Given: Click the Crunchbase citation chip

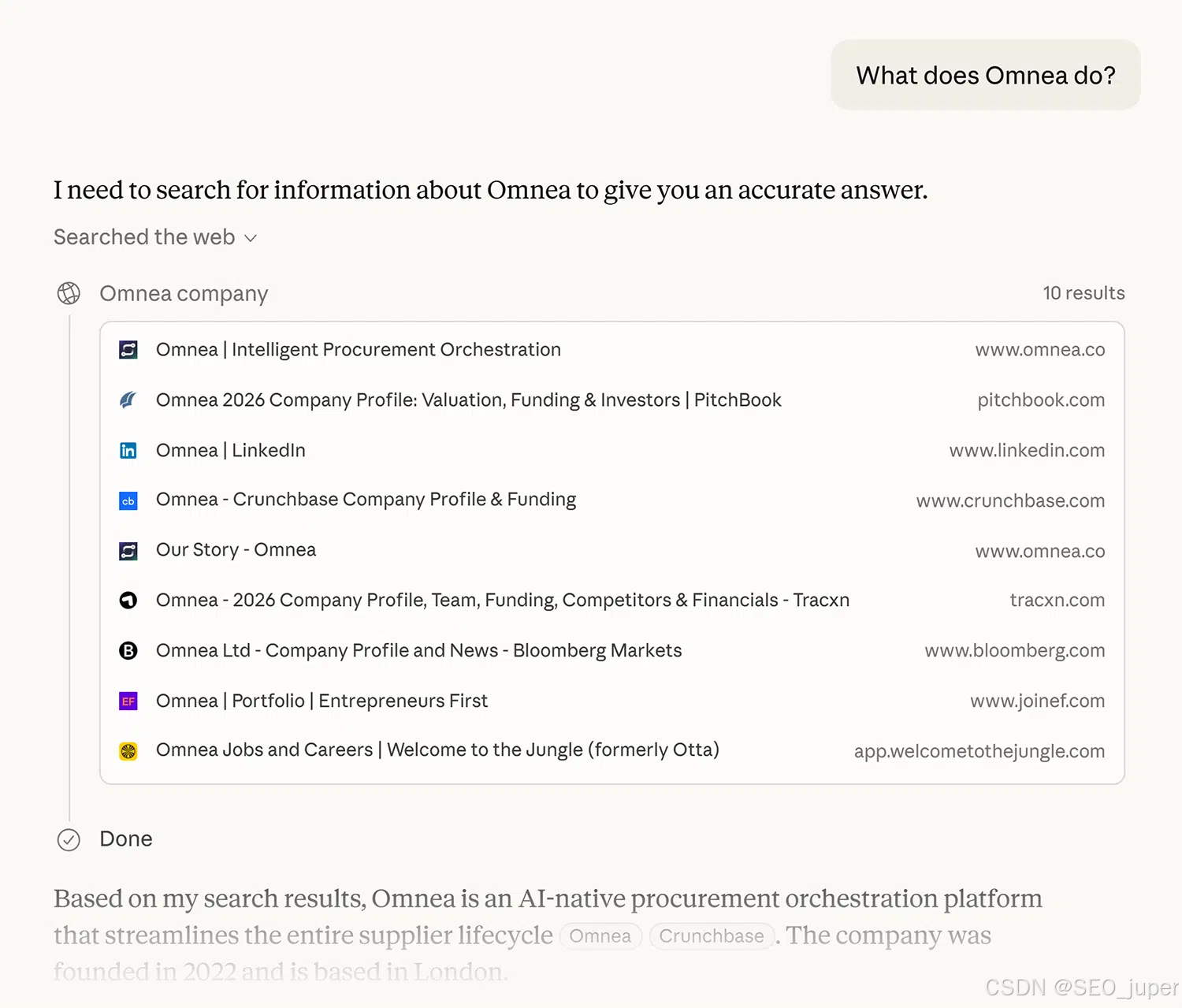Looking at the screenshot, I should [x=712, y=936].
